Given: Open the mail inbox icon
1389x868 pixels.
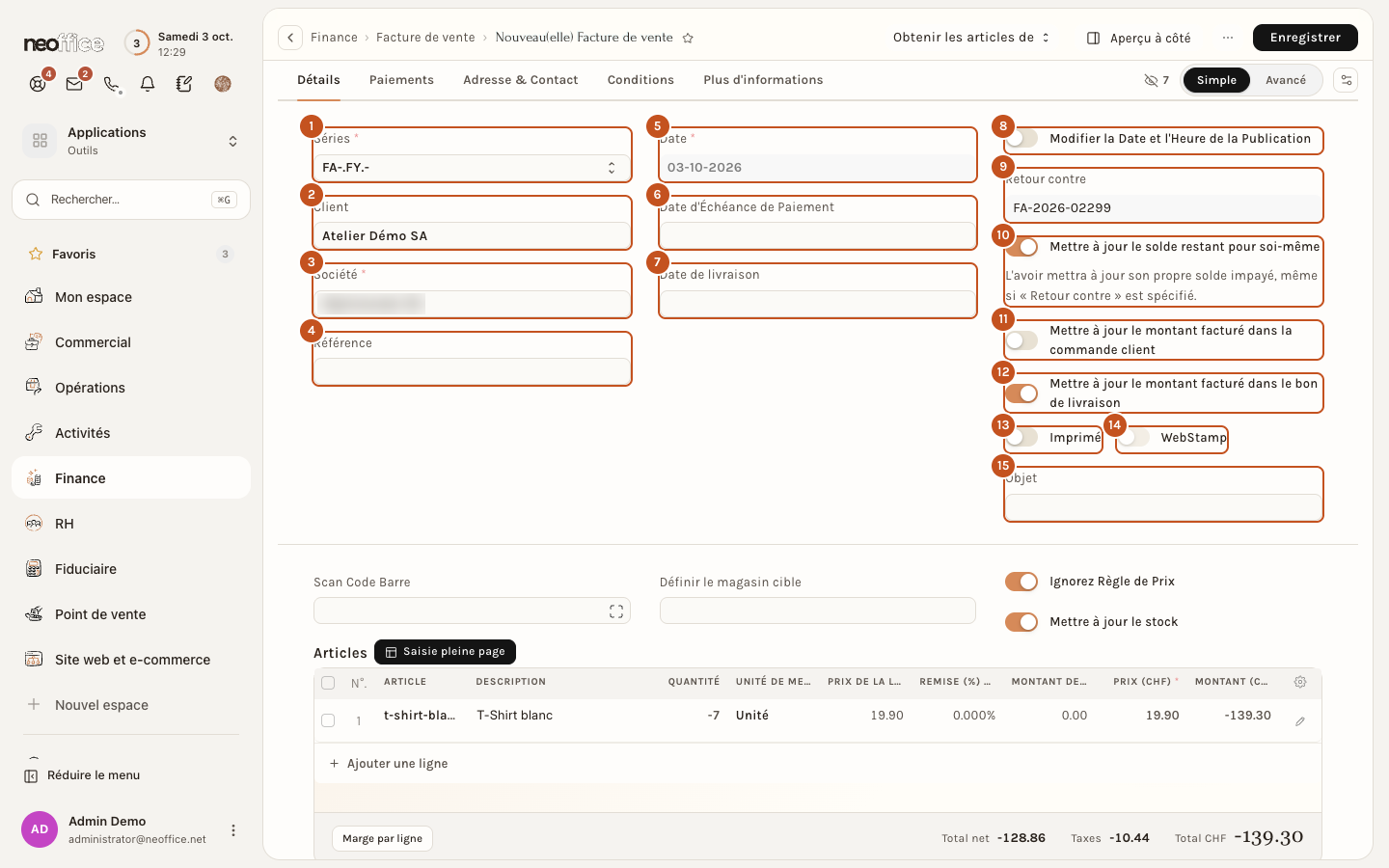Looking at the screenshot, I should click(x=74, y=84).
